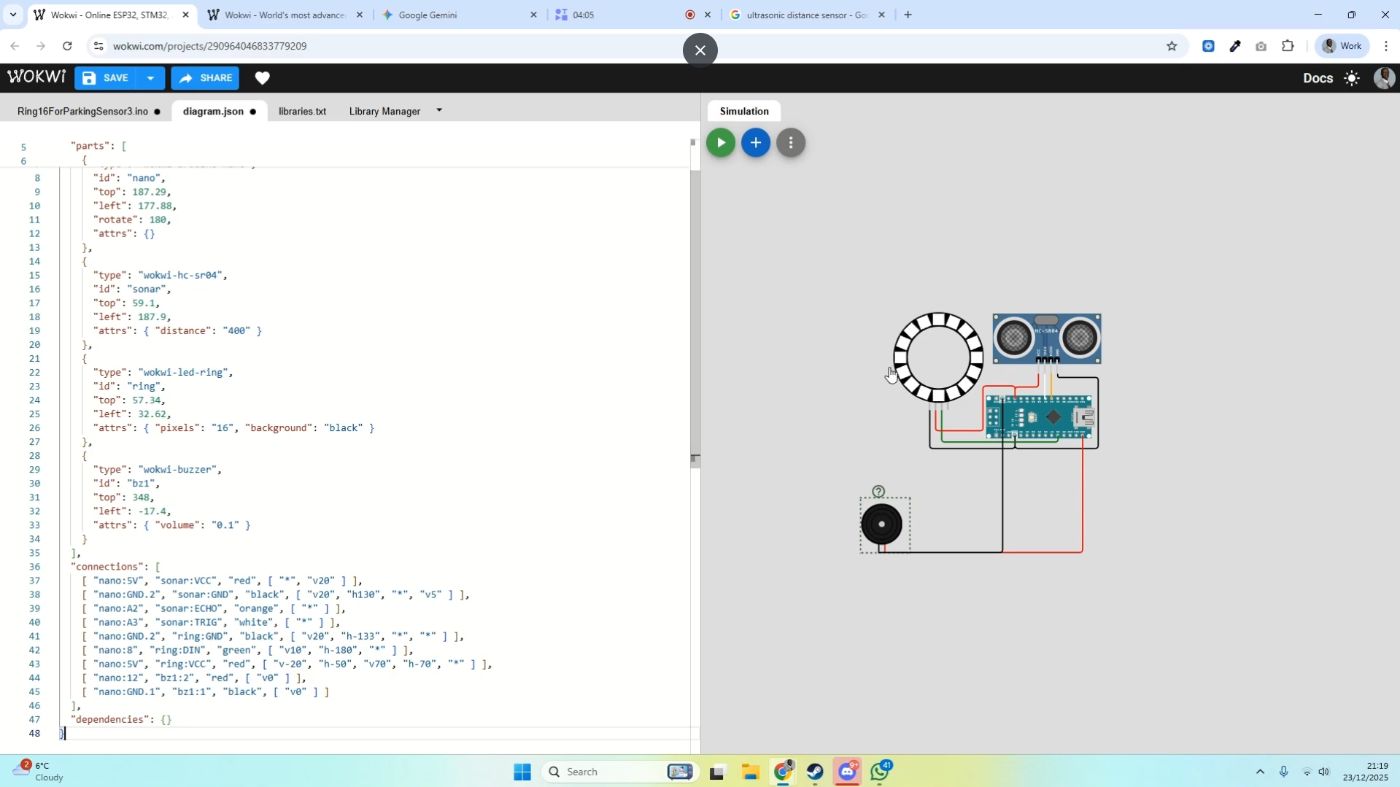Switch to the libraries.txt tab

[302, 111]
